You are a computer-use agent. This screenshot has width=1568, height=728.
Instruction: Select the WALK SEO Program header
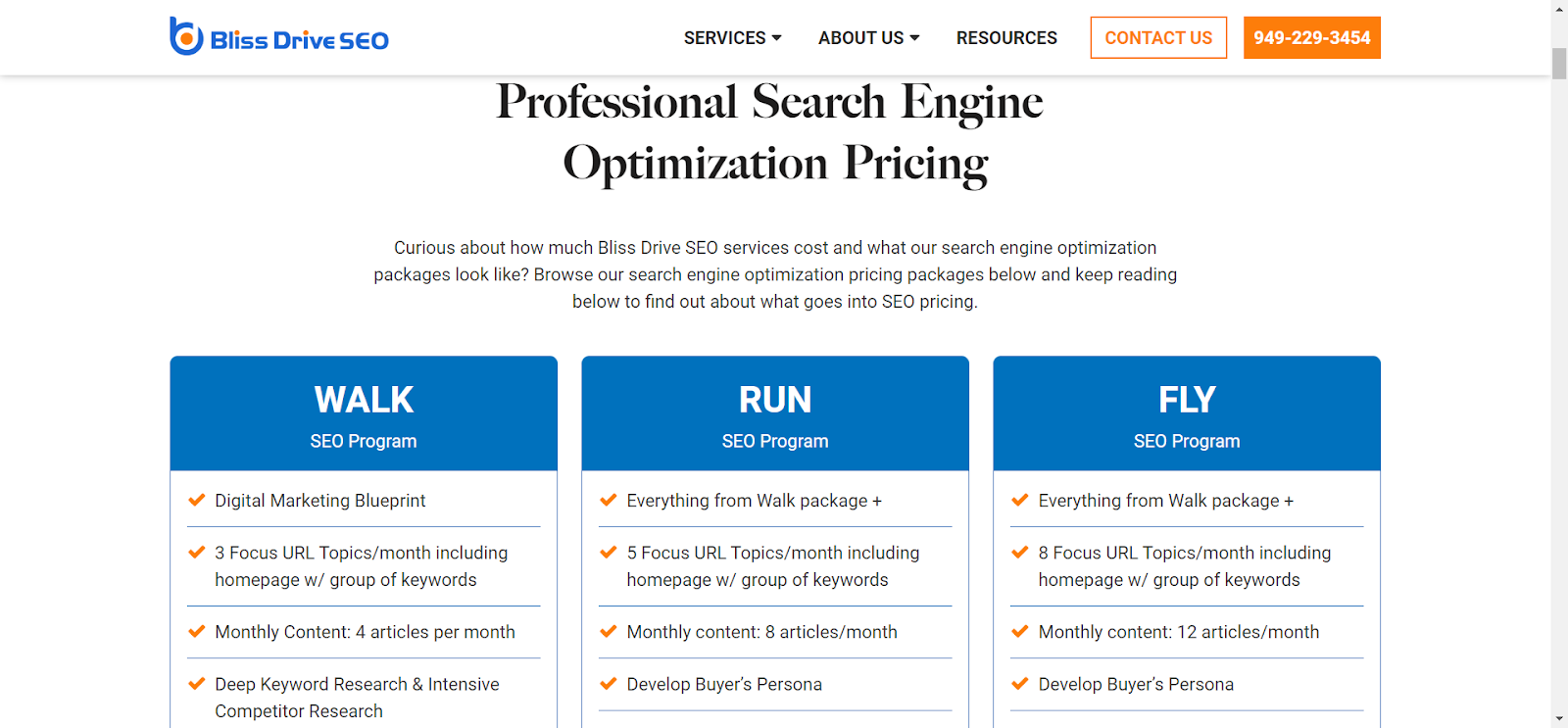click(x=364, y=413)
